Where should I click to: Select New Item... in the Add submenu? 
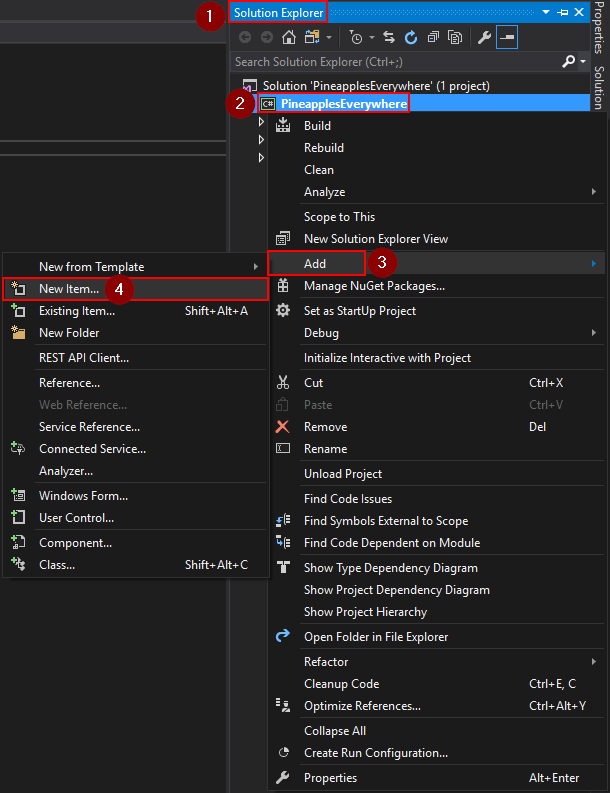tap(69, 289)
